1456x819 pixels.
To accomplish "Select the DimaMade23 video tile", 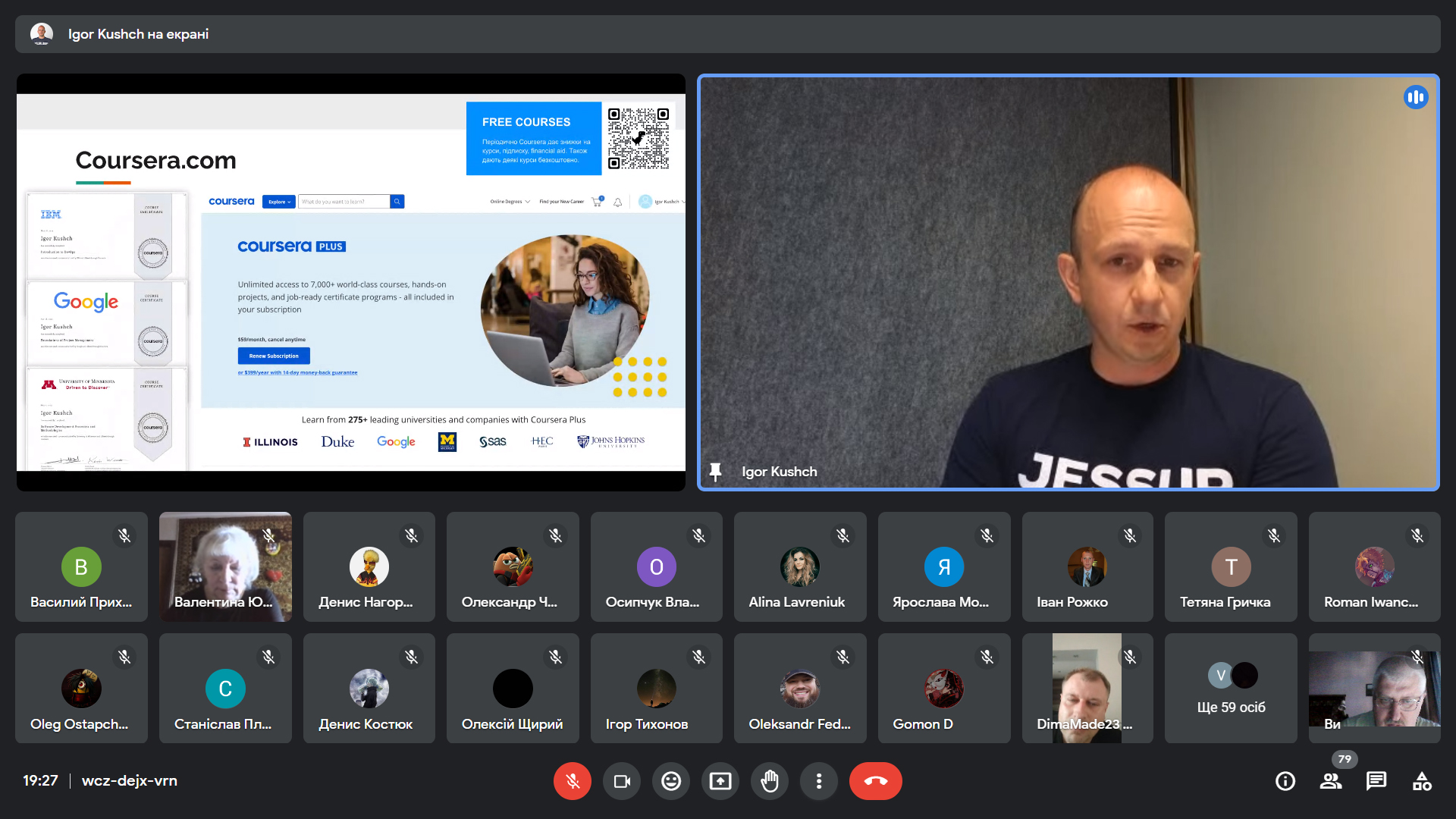I will [x=1087, y=688].
